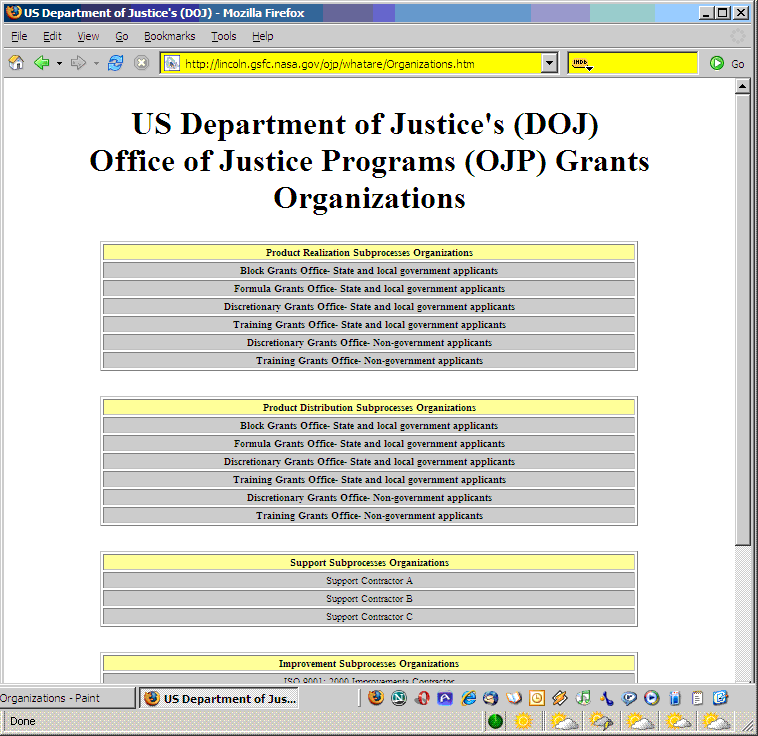Click the Home toolbar icon
This screenshot has width=758, height=736.
(x=16, y=63)
